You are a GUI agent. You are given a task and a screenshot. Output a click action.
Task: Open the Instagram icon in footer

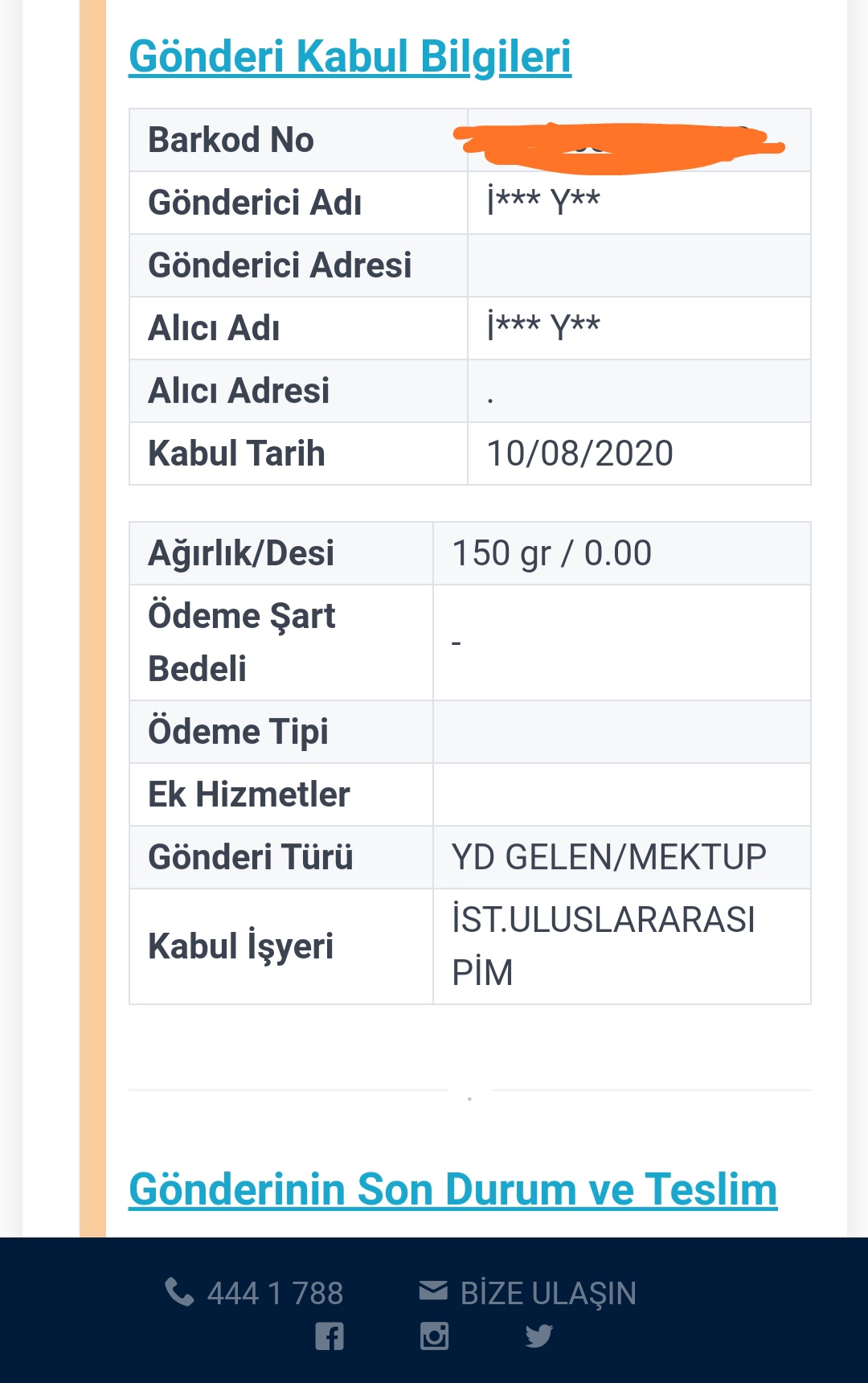pos(434,1336)
